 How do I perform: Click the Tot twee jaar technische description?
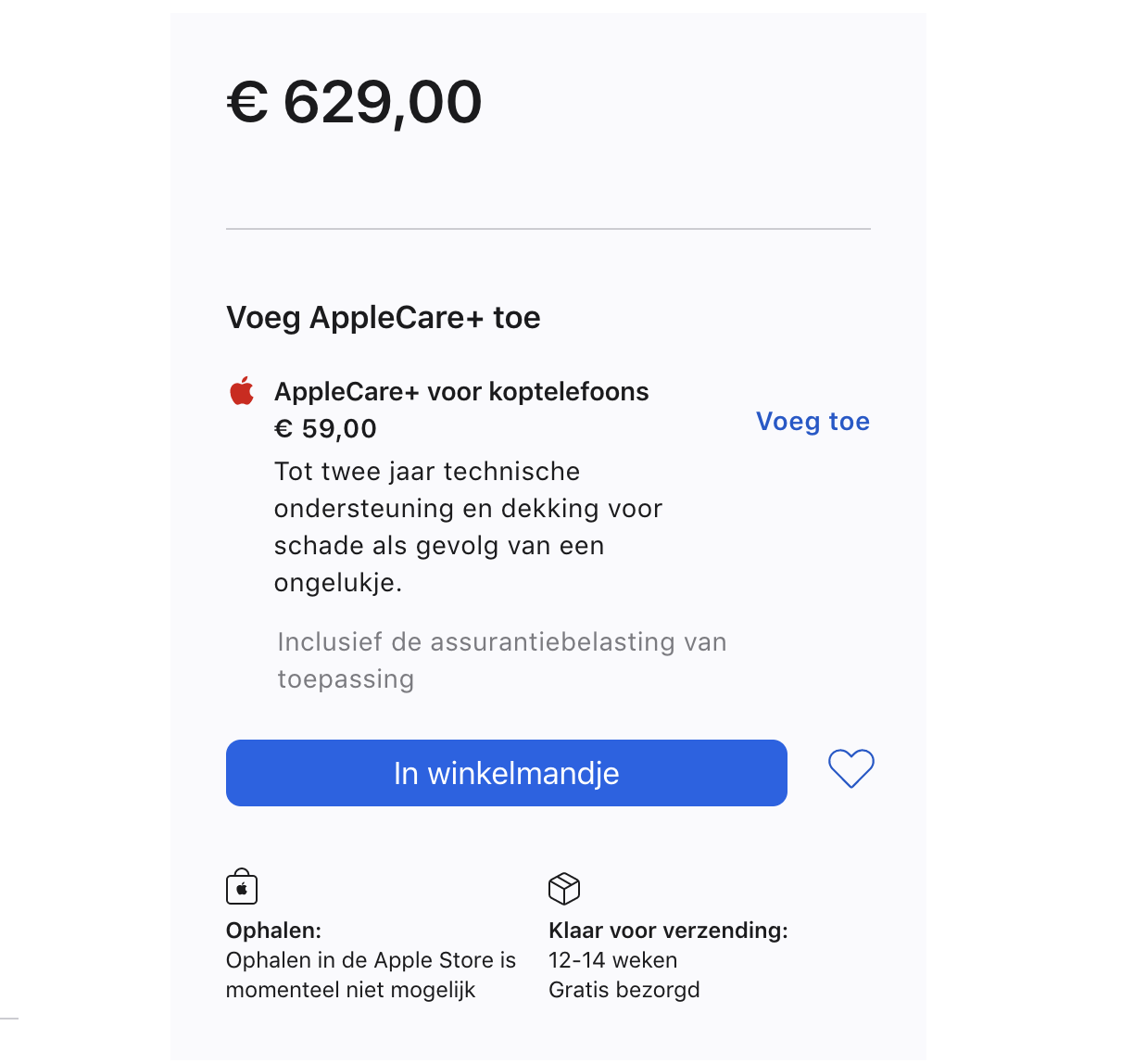pos(427,472)
